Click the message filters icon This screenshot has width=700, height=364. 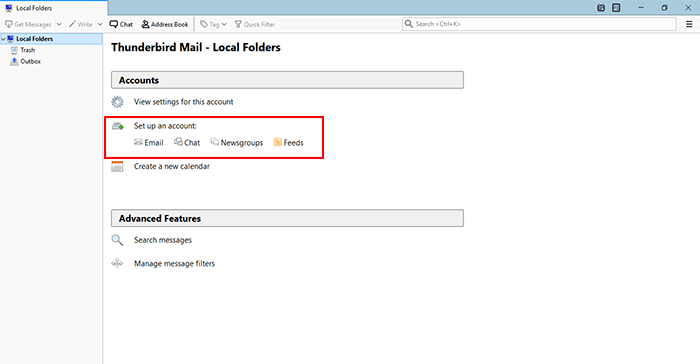pyautogui.click(x=117, y=264)
